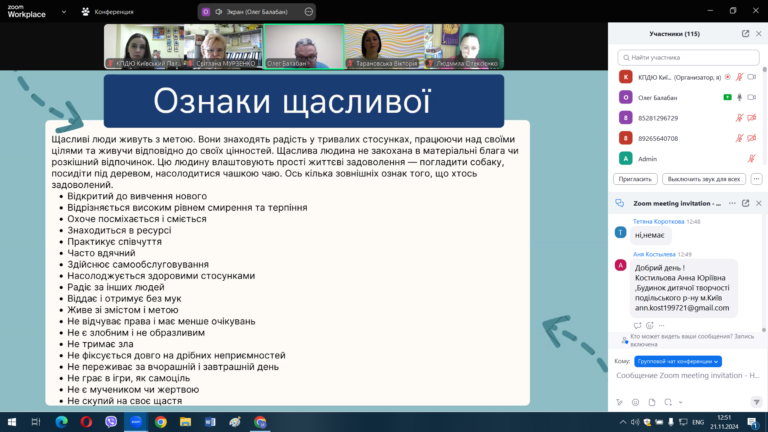Open the Конференция tab
768x432 pixels.
tap(114, 11)
